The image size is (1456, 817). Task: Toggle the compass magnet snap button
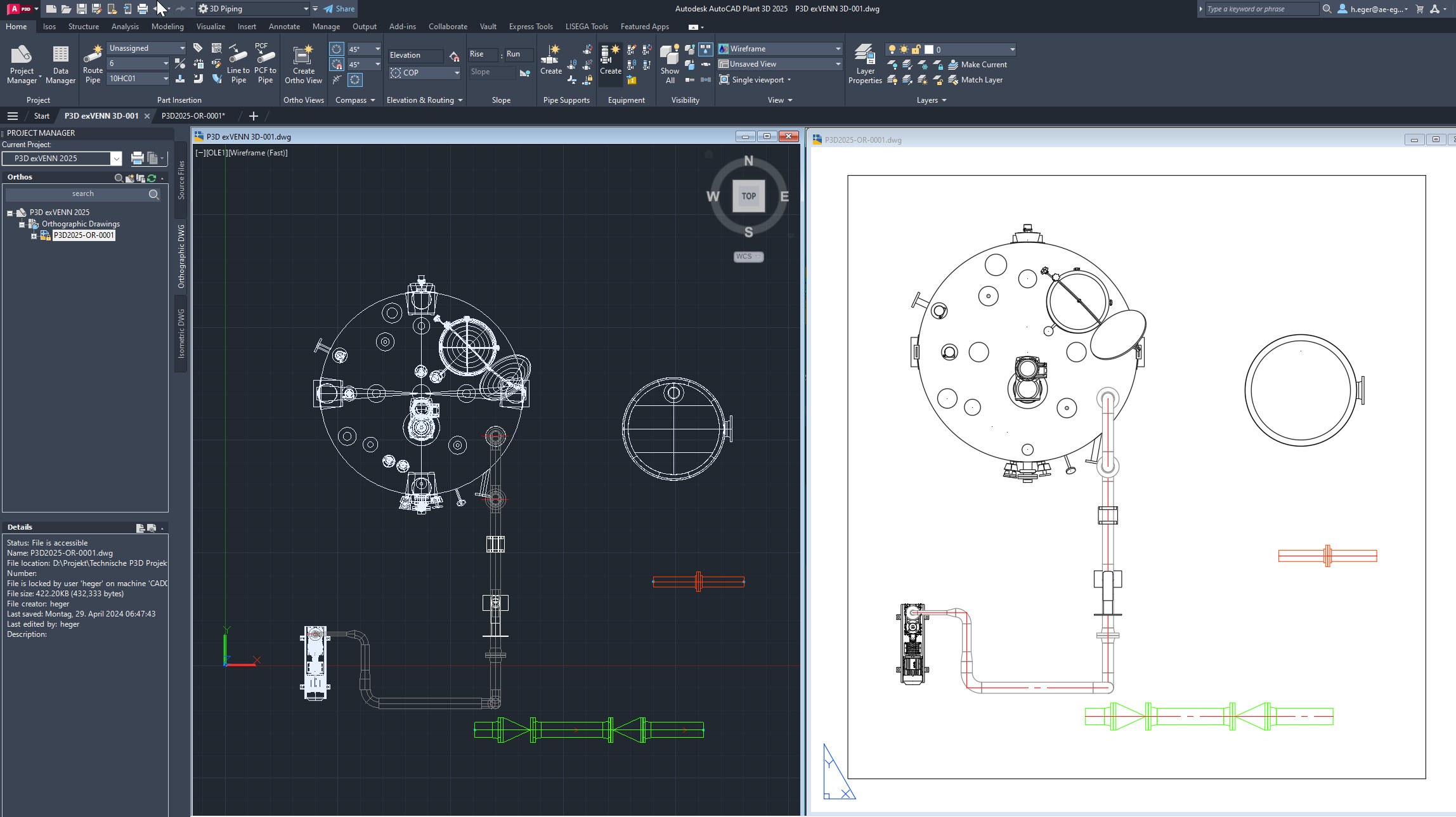coord(337,64)
